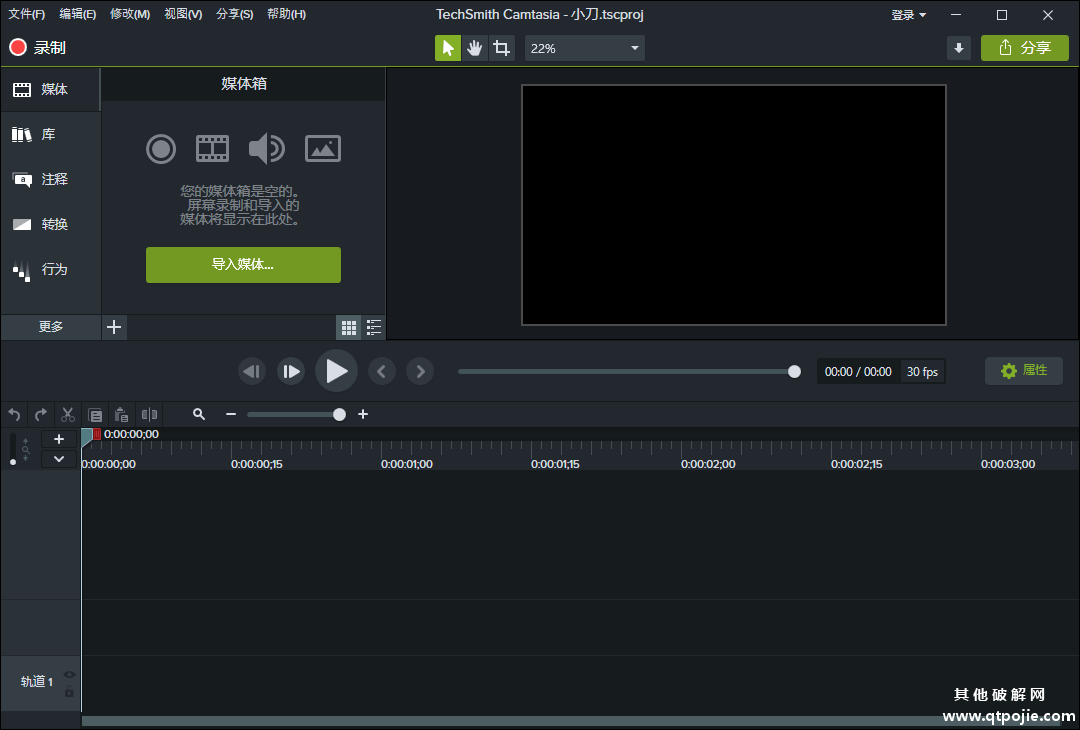Select the hand Pan tool
Image resolution: width=1080 pixels, height=730 pixels.
[475, 48]
